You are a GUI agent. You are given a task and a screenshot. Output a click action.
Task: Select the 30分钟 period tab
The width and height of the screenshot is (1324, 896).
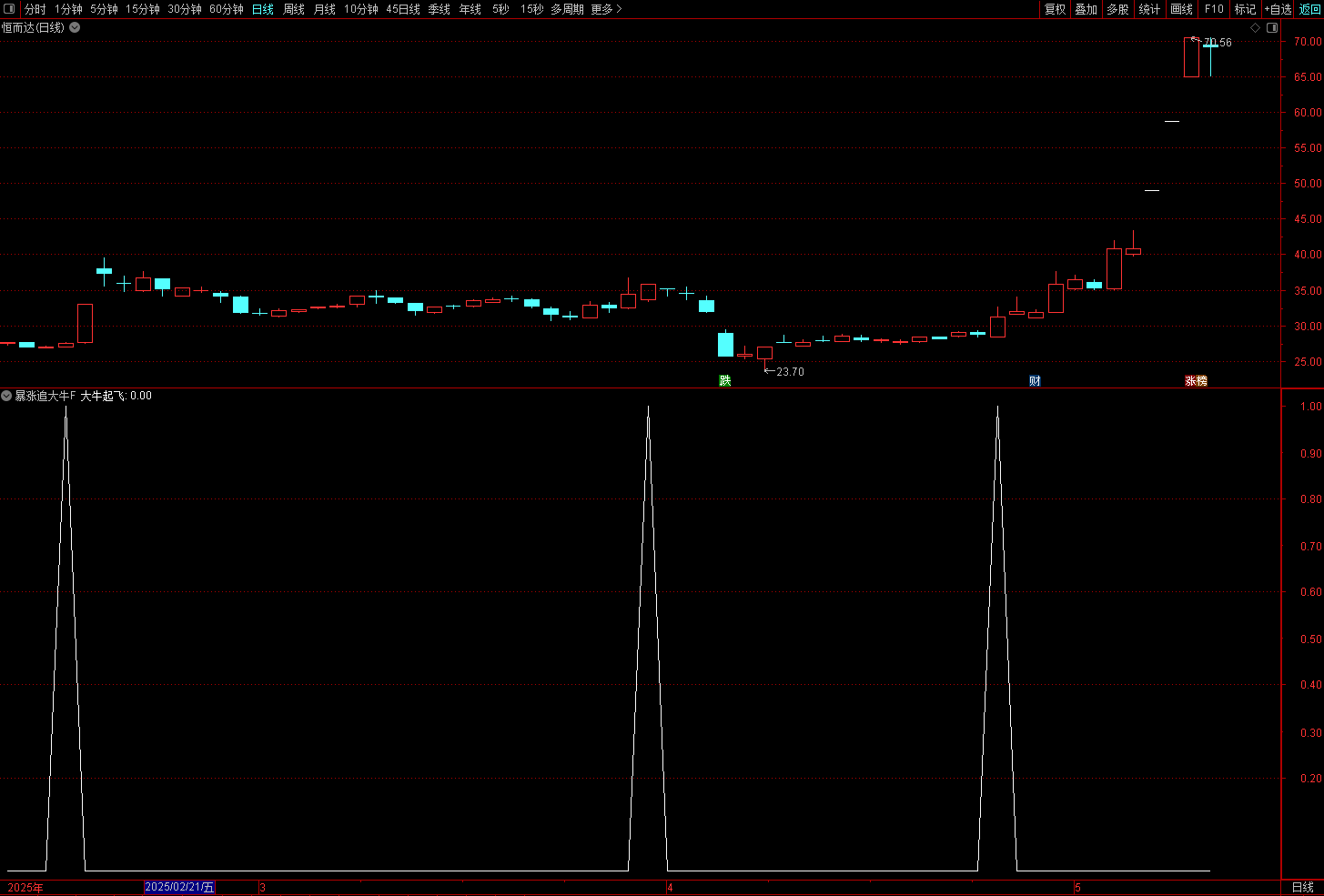185,9
